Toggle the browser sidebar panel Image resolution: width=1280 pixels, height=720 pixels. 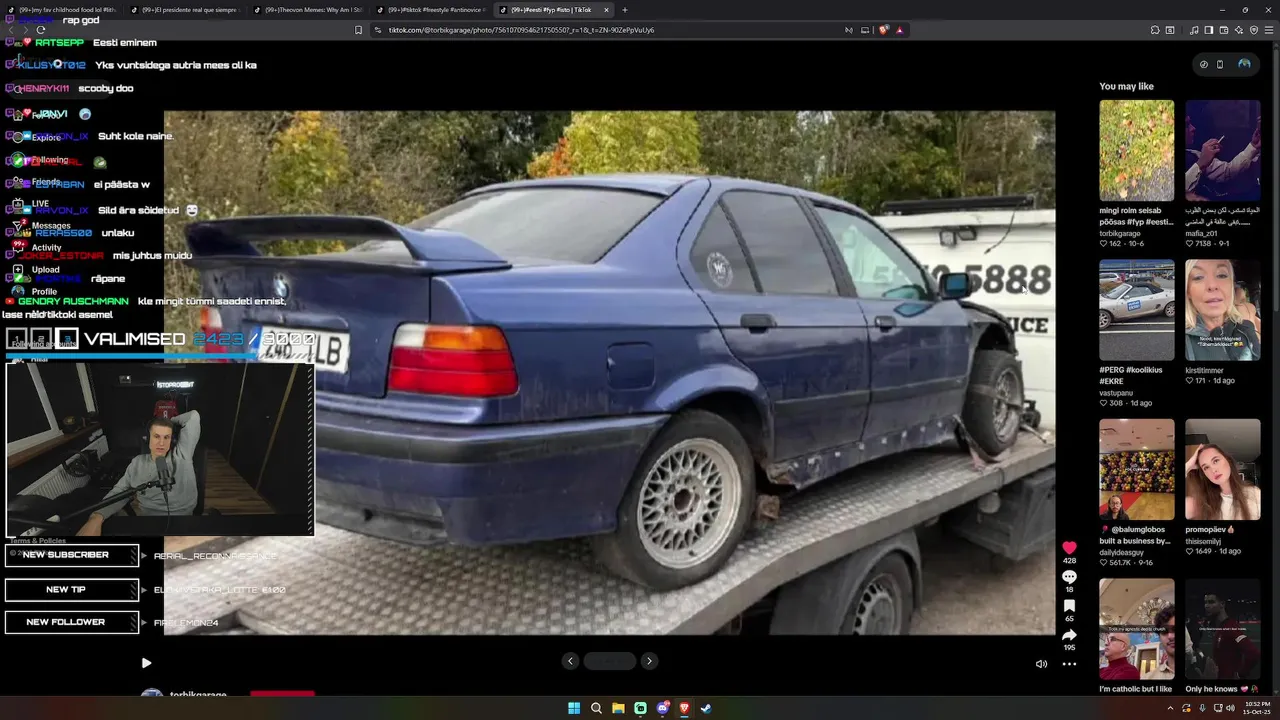tap(1209, 30)
